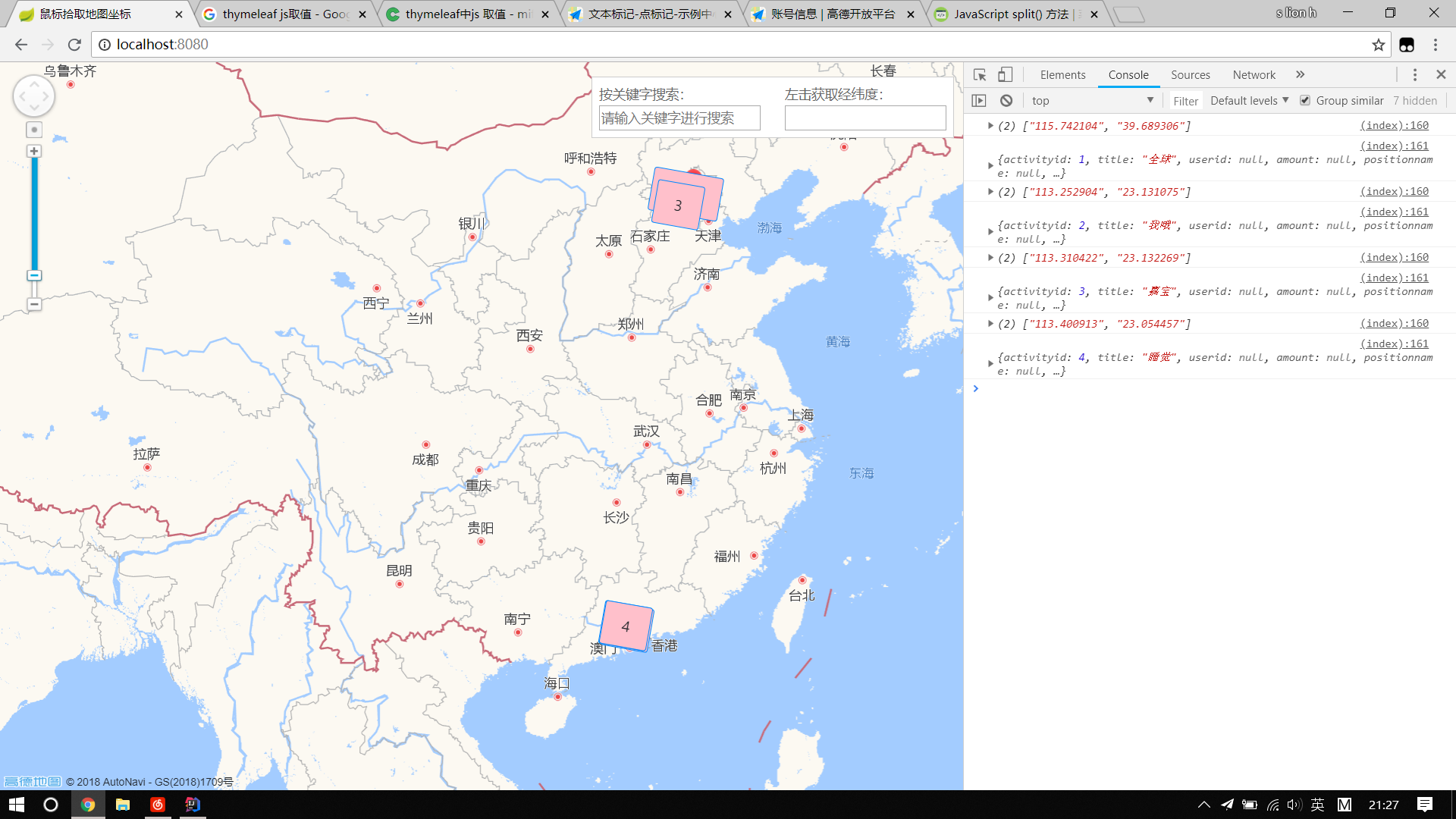Click the keyword search input field
Viewport: 1456px width, 819px height.
coord(679,118)
